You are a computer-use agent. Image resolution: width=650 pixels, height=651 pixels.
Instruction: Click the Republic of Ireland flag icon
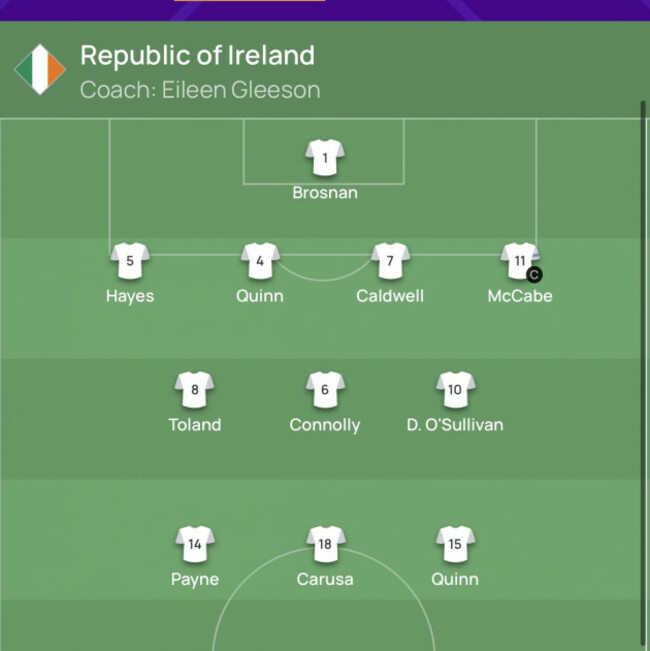(x=40, y=69)
